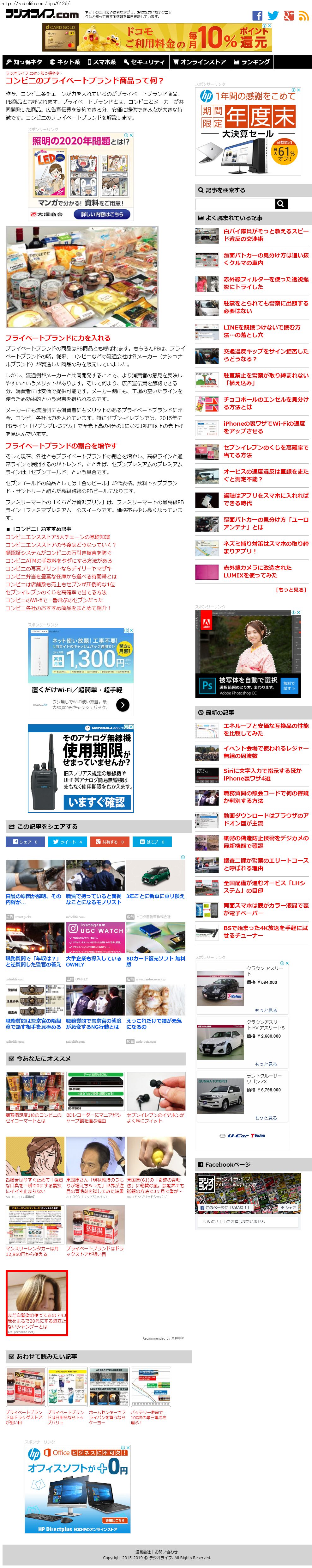
Task: Open 駐禁をとられても警察に出頭する必要はない
Action: [266, 307]
